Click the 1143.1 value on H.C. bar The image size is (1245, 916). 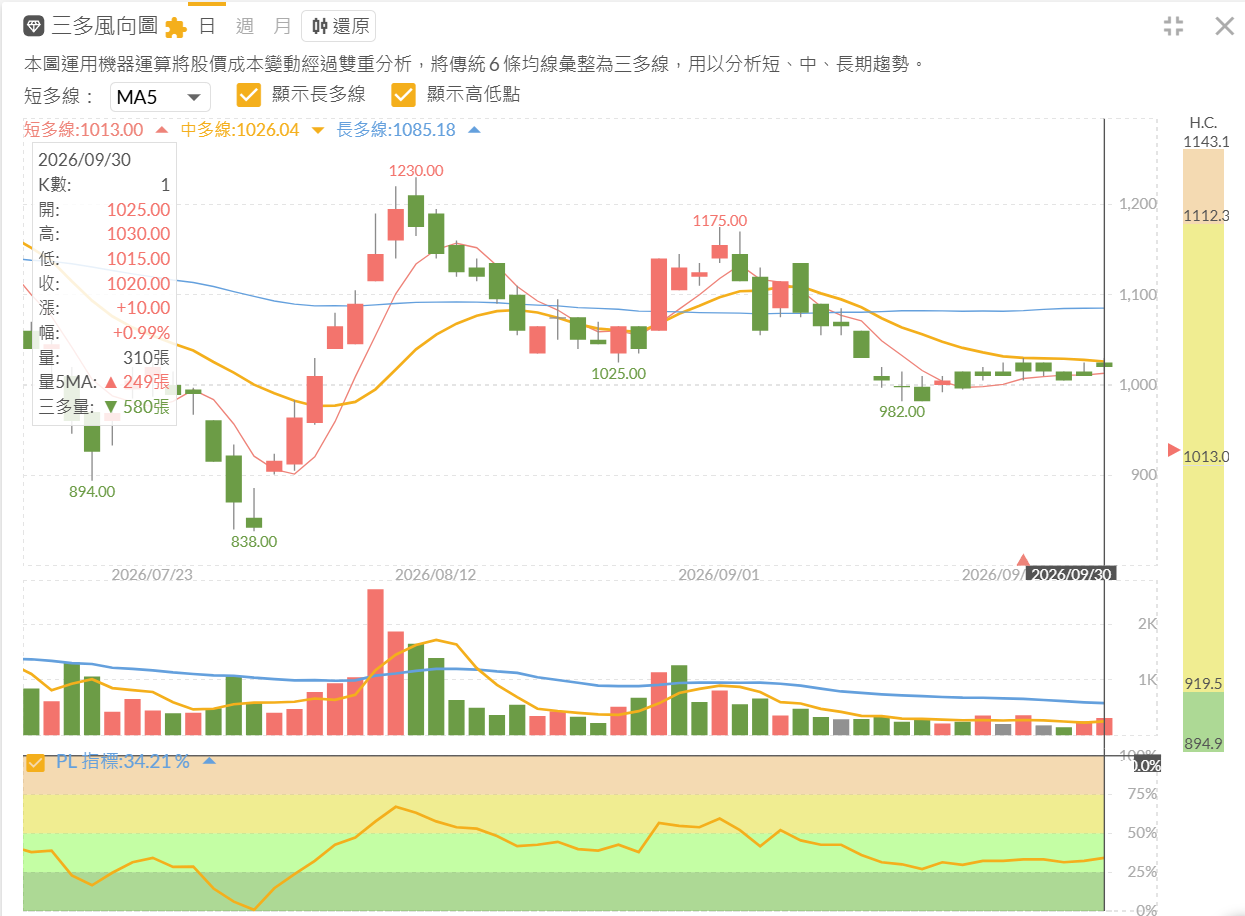coord(1205,142)
